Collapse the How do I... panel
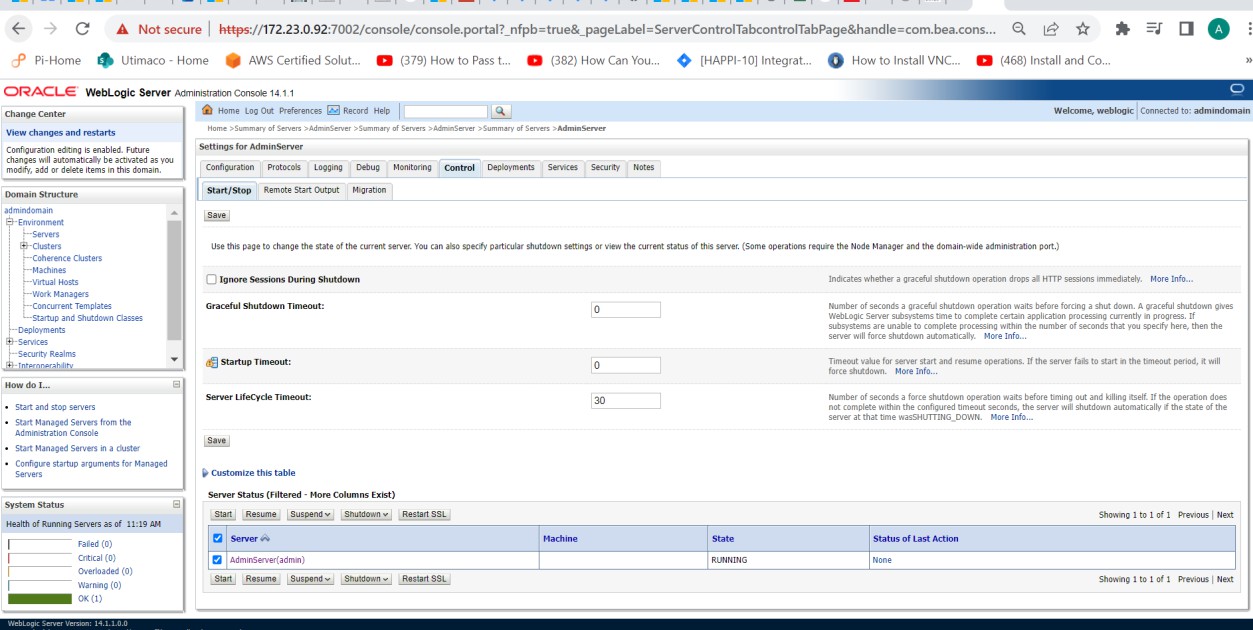The width and height of the screenshot is (1253, 630). pyautogui.click(x=176, y=385)
